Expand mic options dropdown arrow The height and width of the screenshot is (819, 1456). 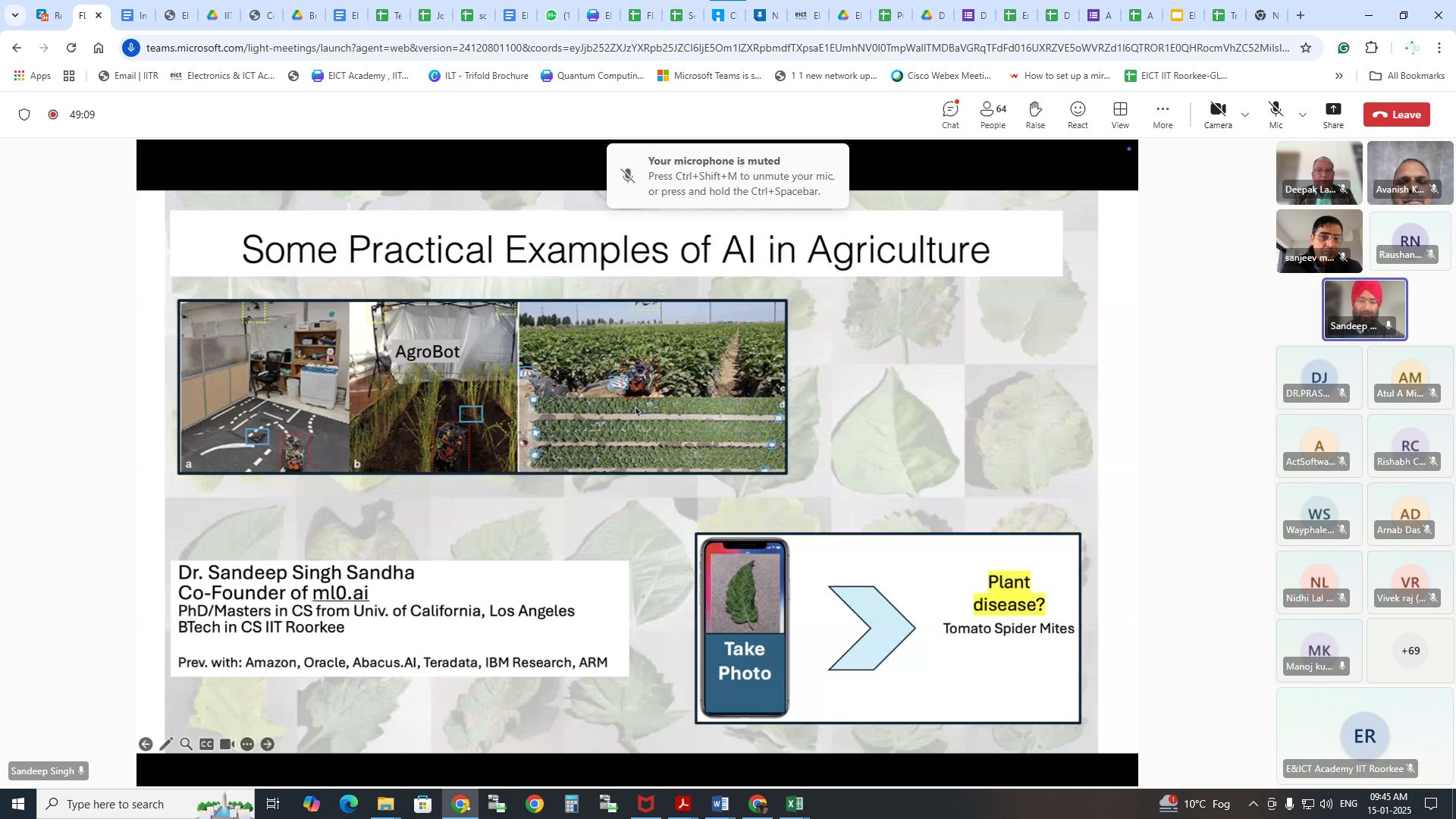[1303, 115]
